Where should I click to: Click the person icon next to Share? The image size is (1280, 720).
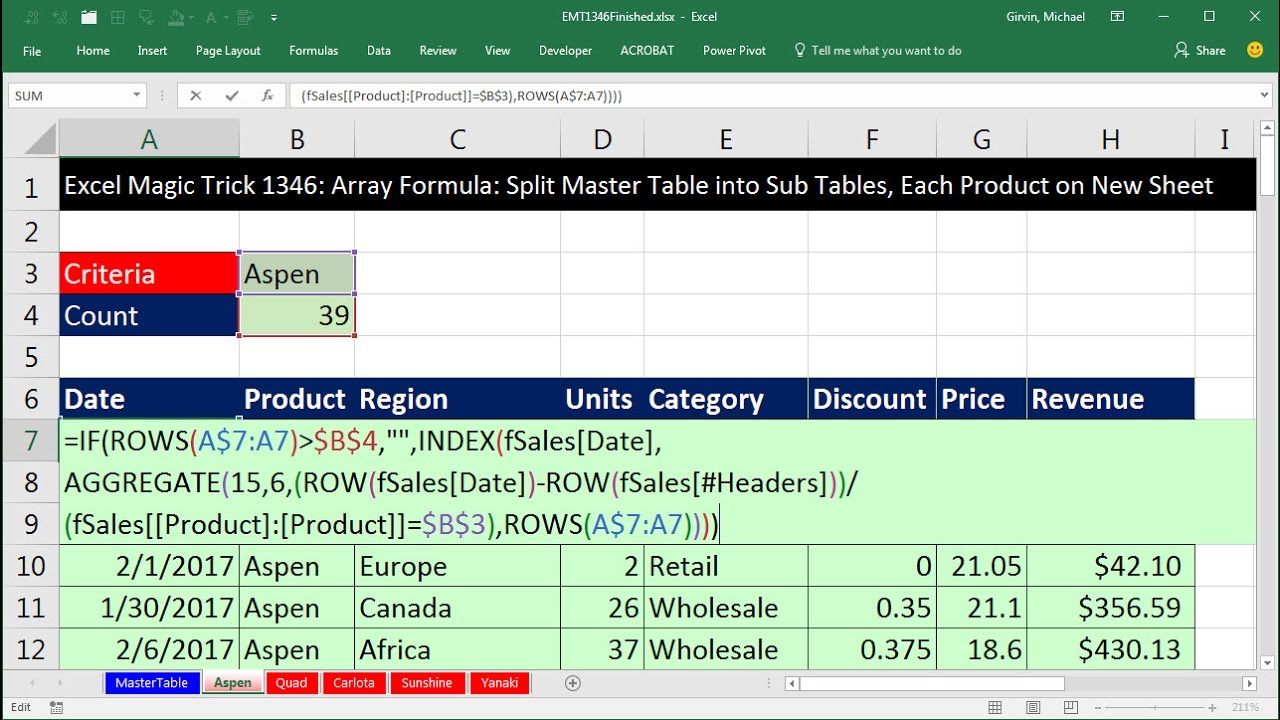click(1182, 50)
